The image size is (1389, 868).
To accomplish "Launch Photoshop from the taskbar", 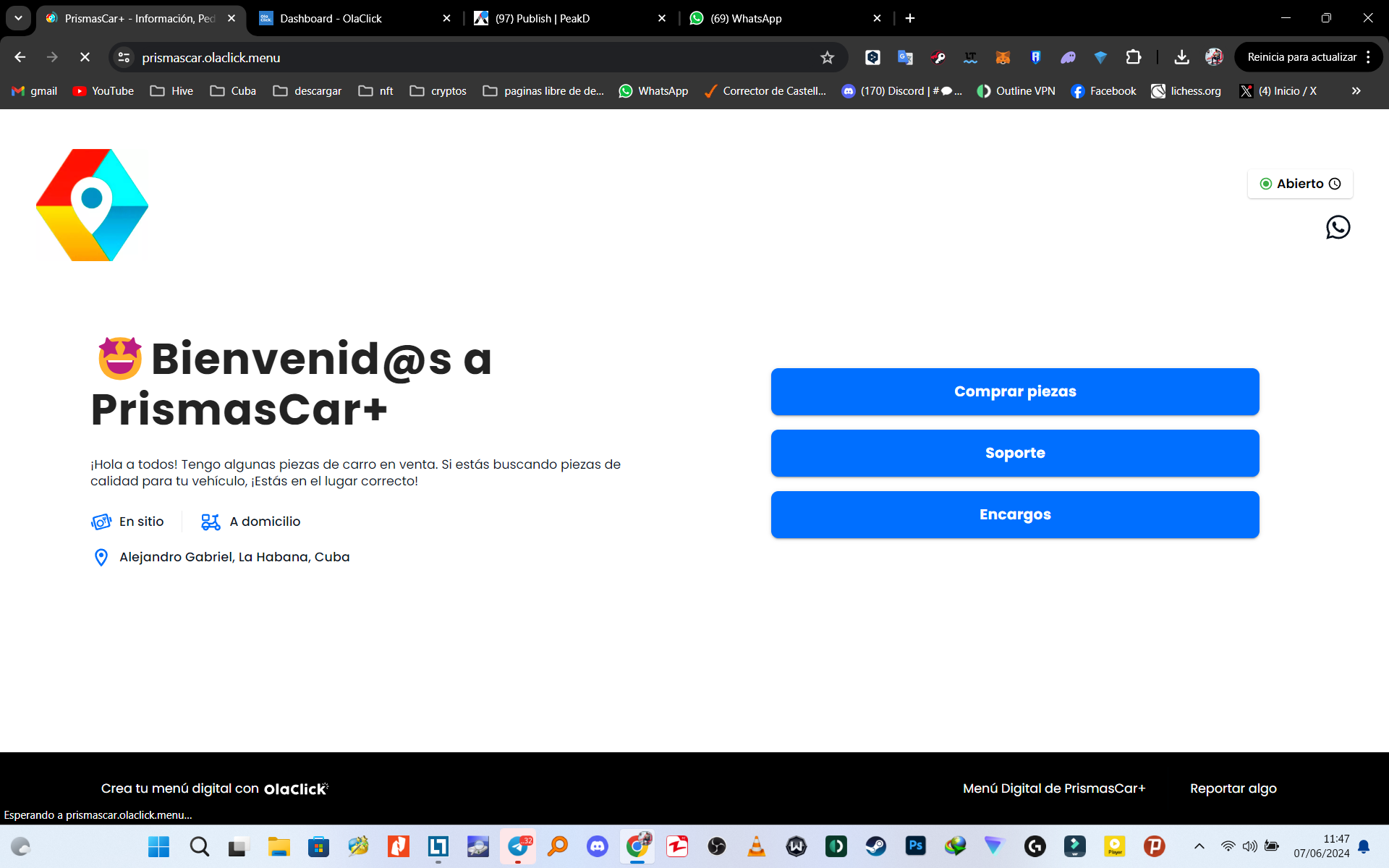I will click(916, 846).
